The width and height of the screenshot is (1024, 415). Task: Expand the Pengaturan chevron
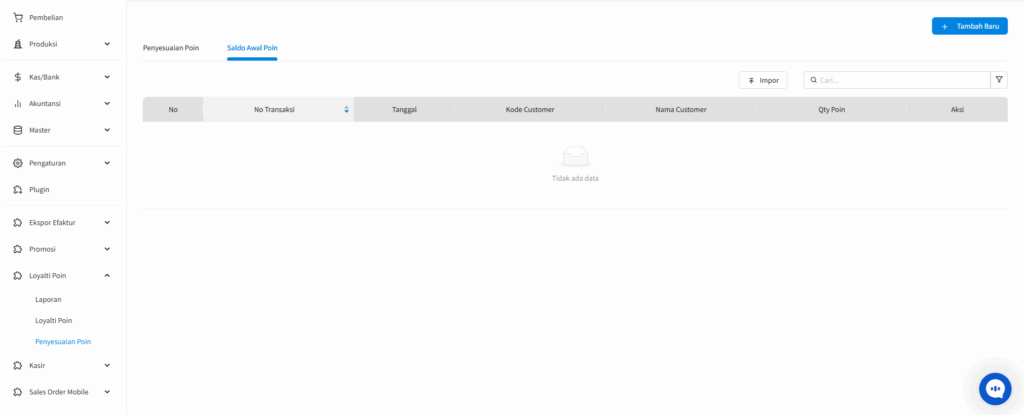click(107, 163)
